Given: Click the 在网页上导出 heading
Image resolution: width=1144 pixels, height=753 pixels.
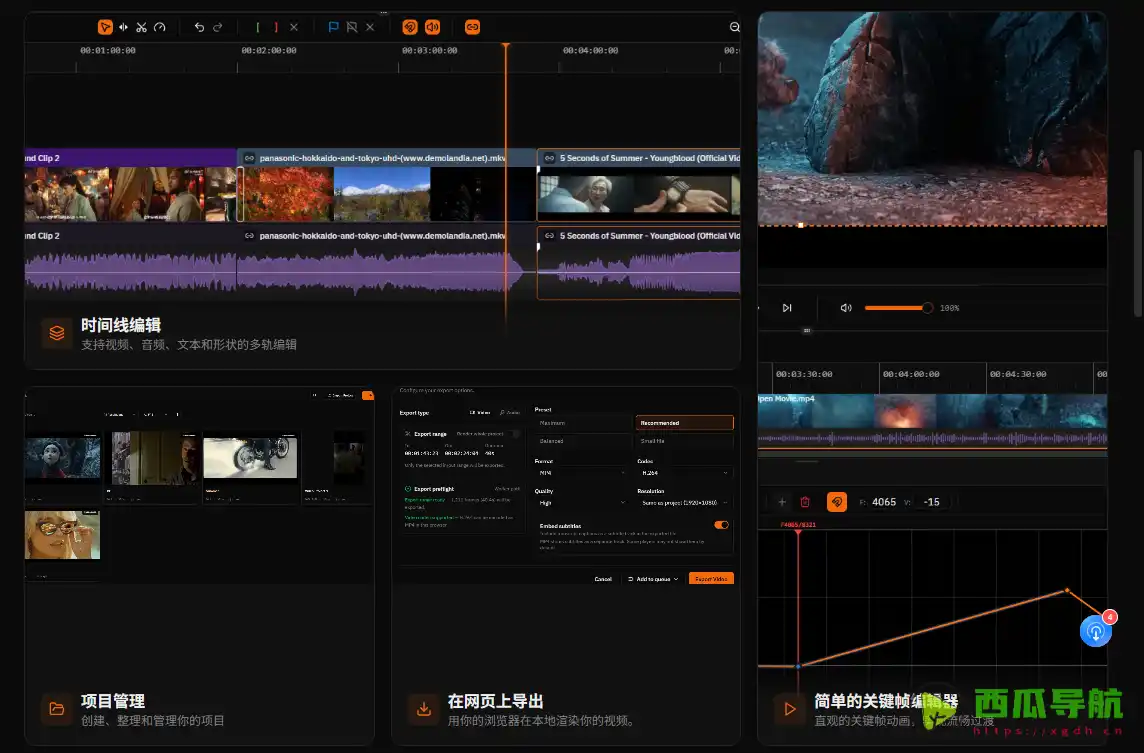Looking at the screenshot, I should 495,701.
